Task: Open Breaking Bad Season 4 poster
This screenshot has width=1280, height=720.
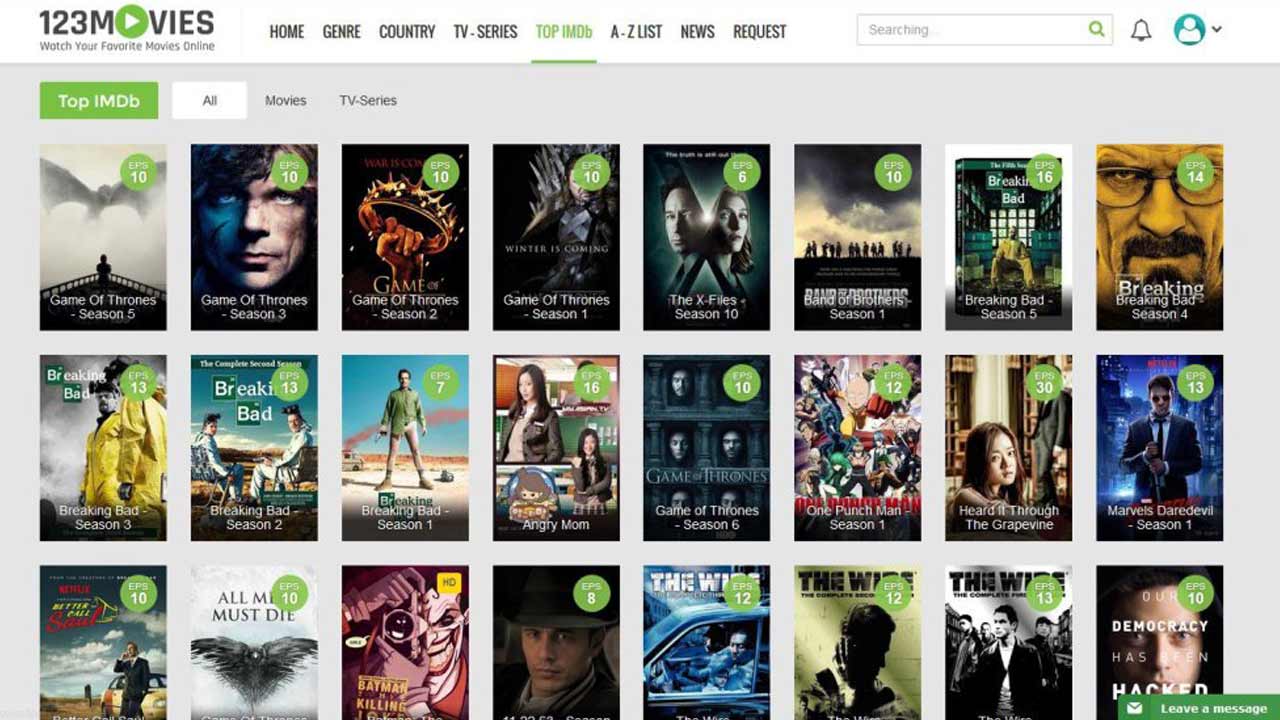Action: coord(1159,237)
